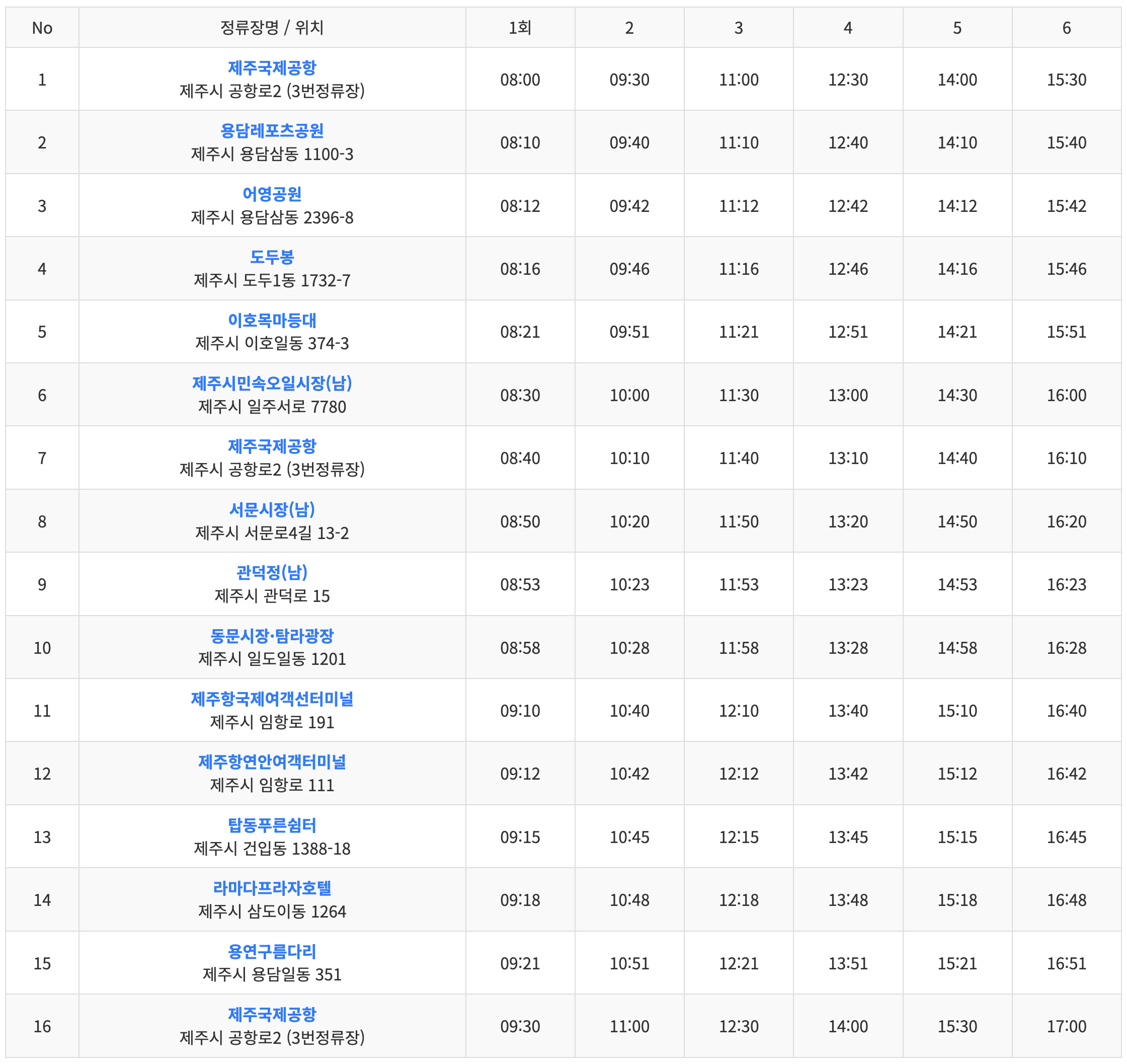Open the 도두봉 stop link
The image size is (1127, 1064).
tap(272, 257)
